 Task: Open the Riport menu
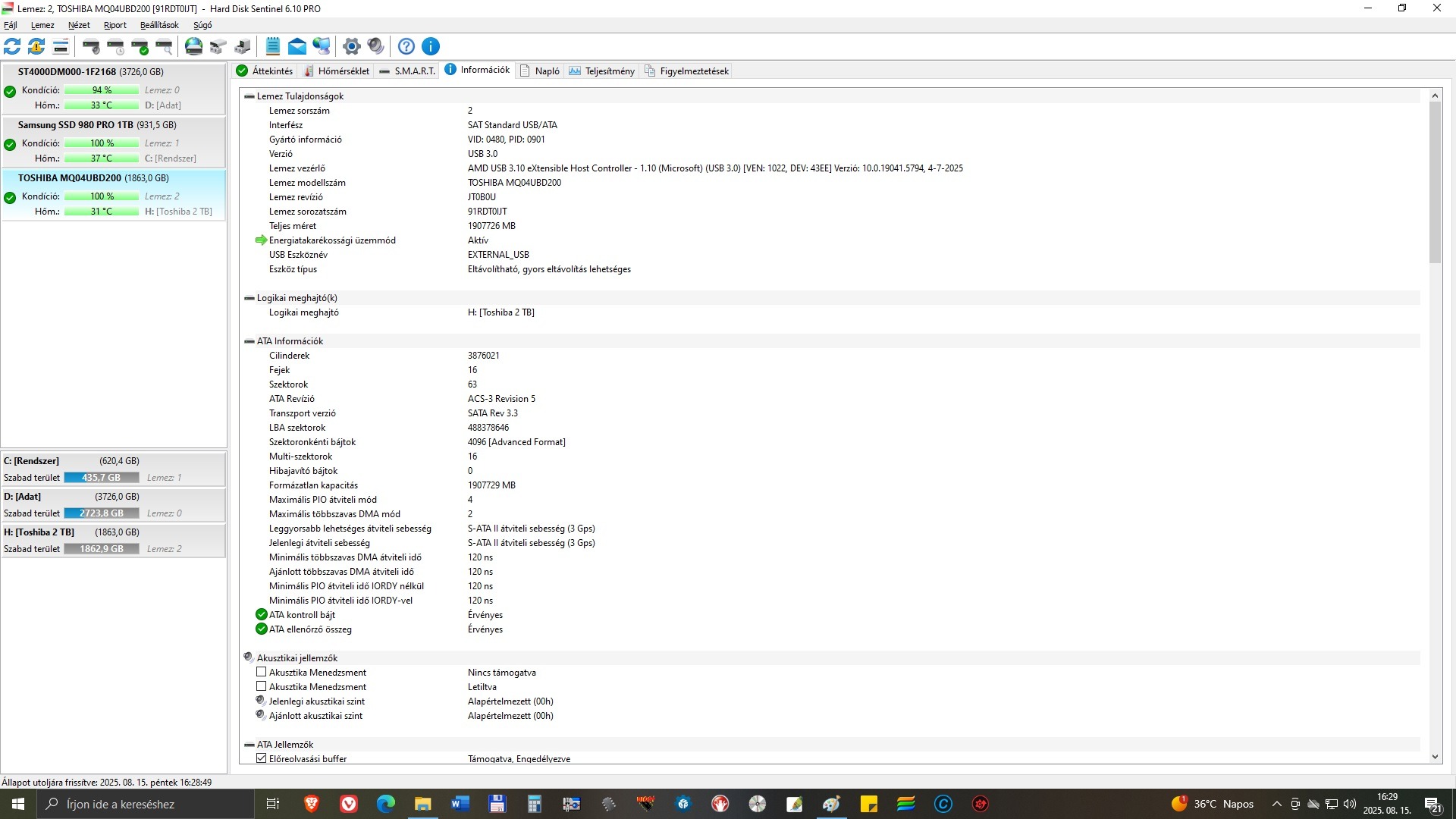(x=115, y=25)
